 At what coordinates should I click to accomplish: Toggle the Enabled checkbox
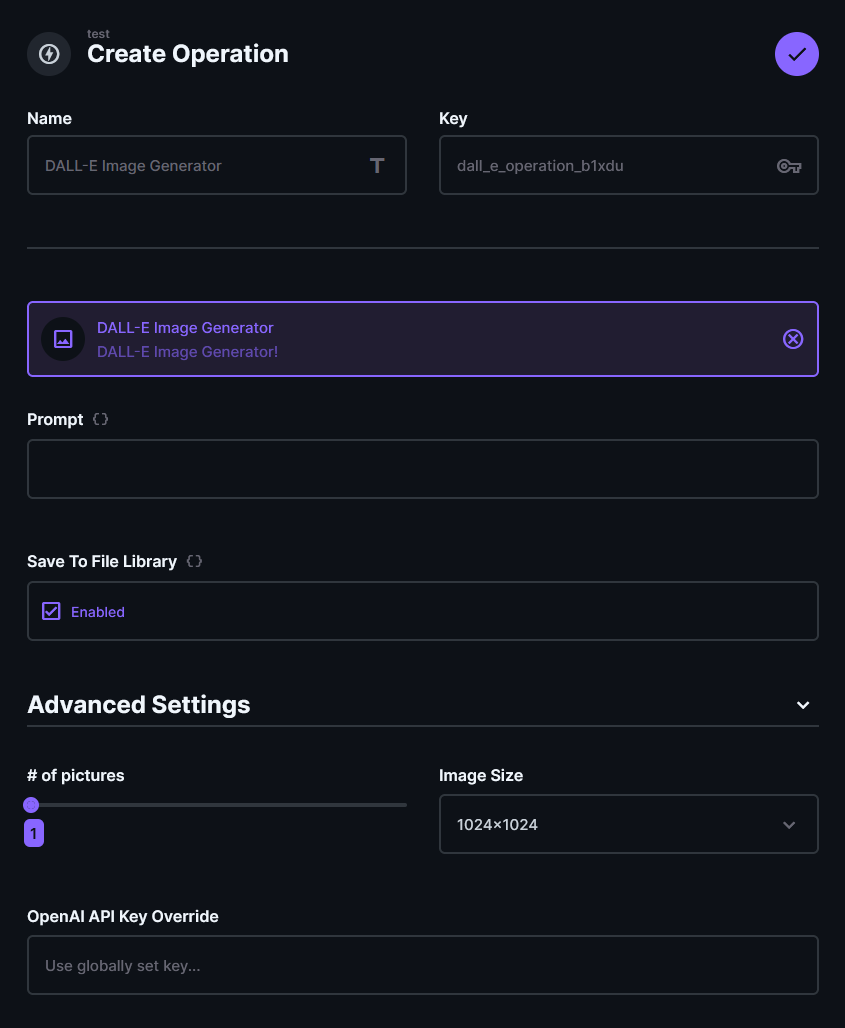51,611
